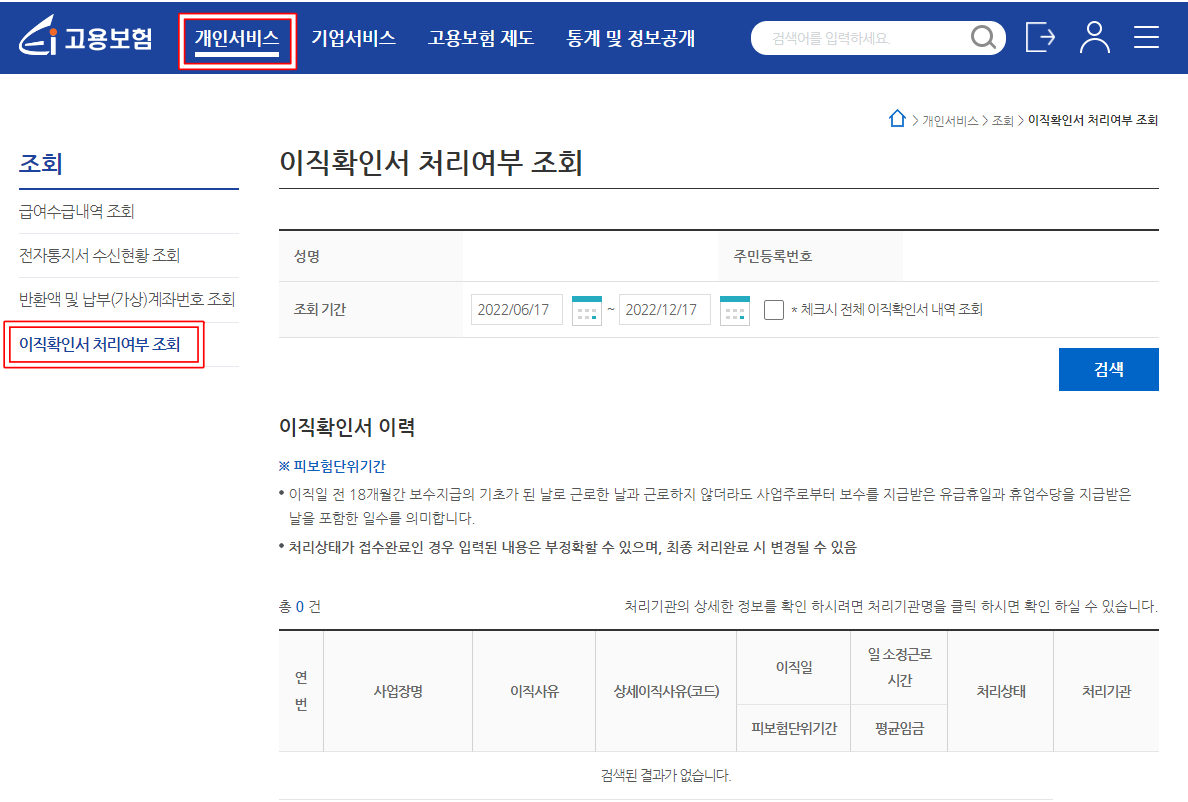Image resolution: width=1188 pixels, height=802 pixels.
Task: Click the home icon in the breadcrumb
Action: [x=897, y=117]
